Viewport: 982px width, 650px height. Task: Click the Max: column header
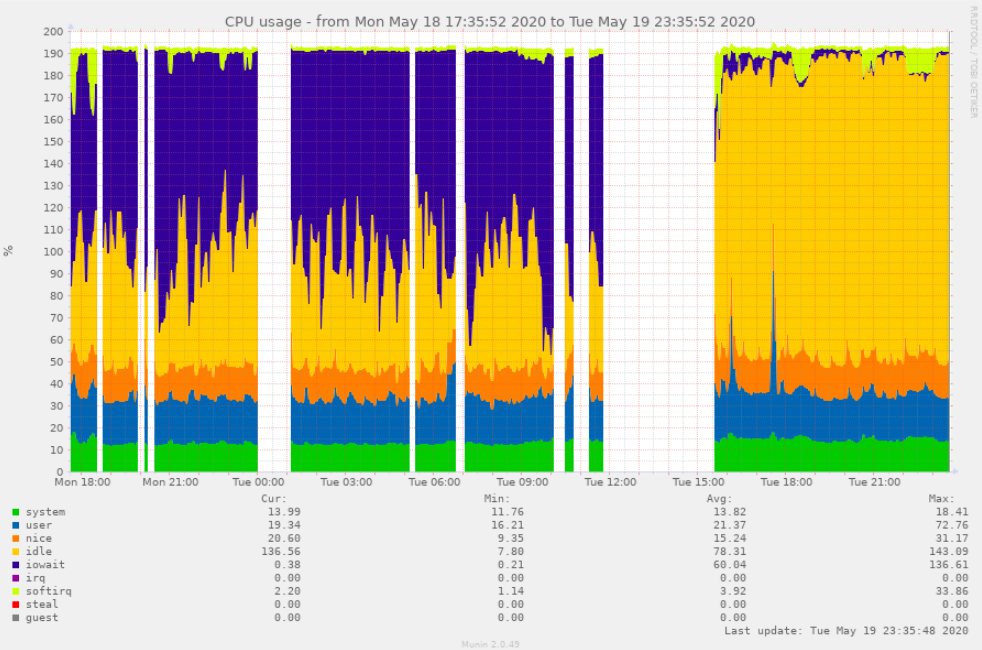coord(942,498)
